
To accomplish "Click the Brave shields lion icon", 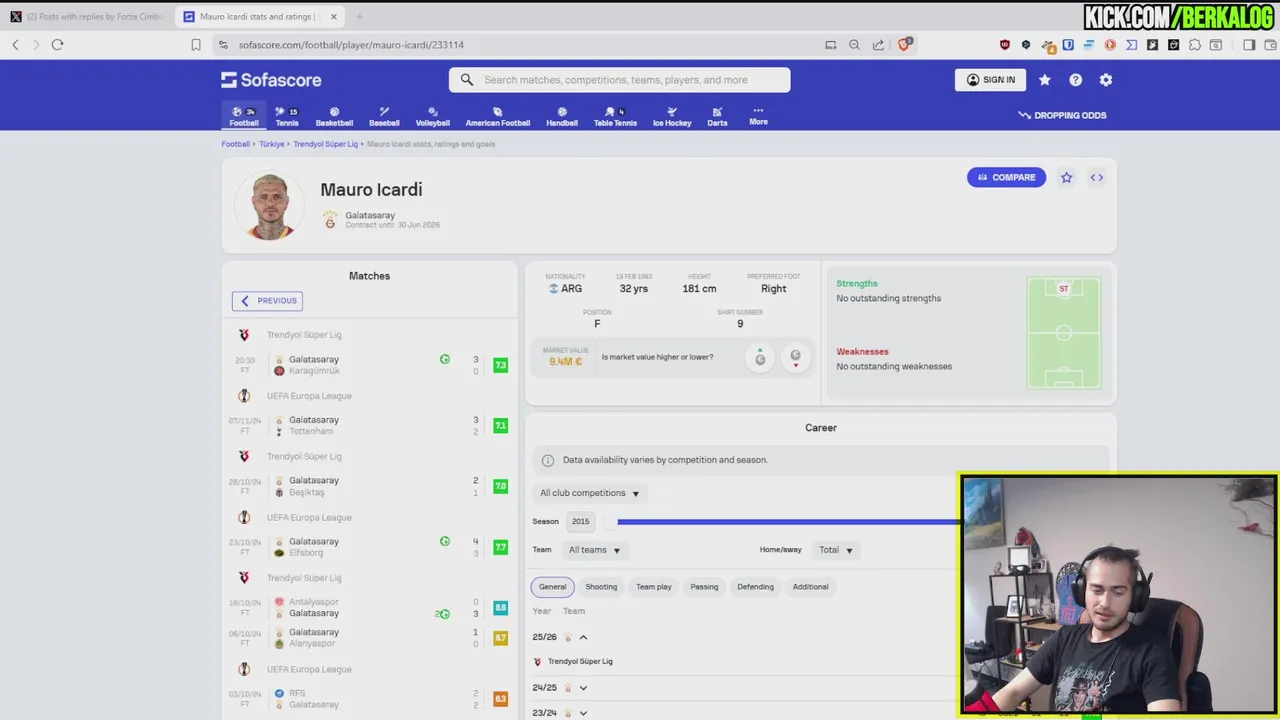I will (x=904, y=44).
